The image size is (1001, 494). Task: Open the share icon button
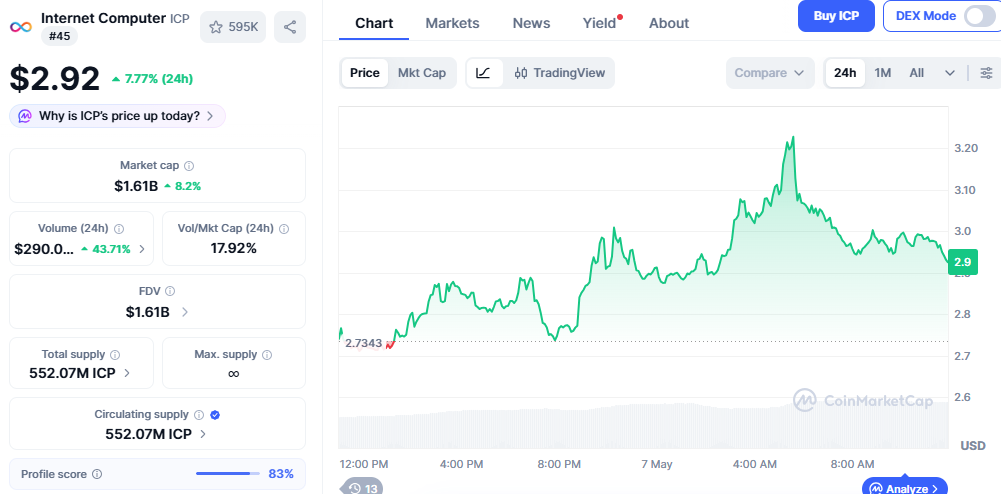(x=290, y=27)
